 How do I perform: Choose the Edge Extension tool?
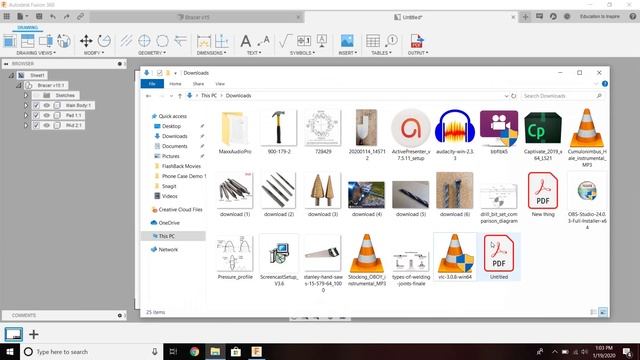point(180,41)
